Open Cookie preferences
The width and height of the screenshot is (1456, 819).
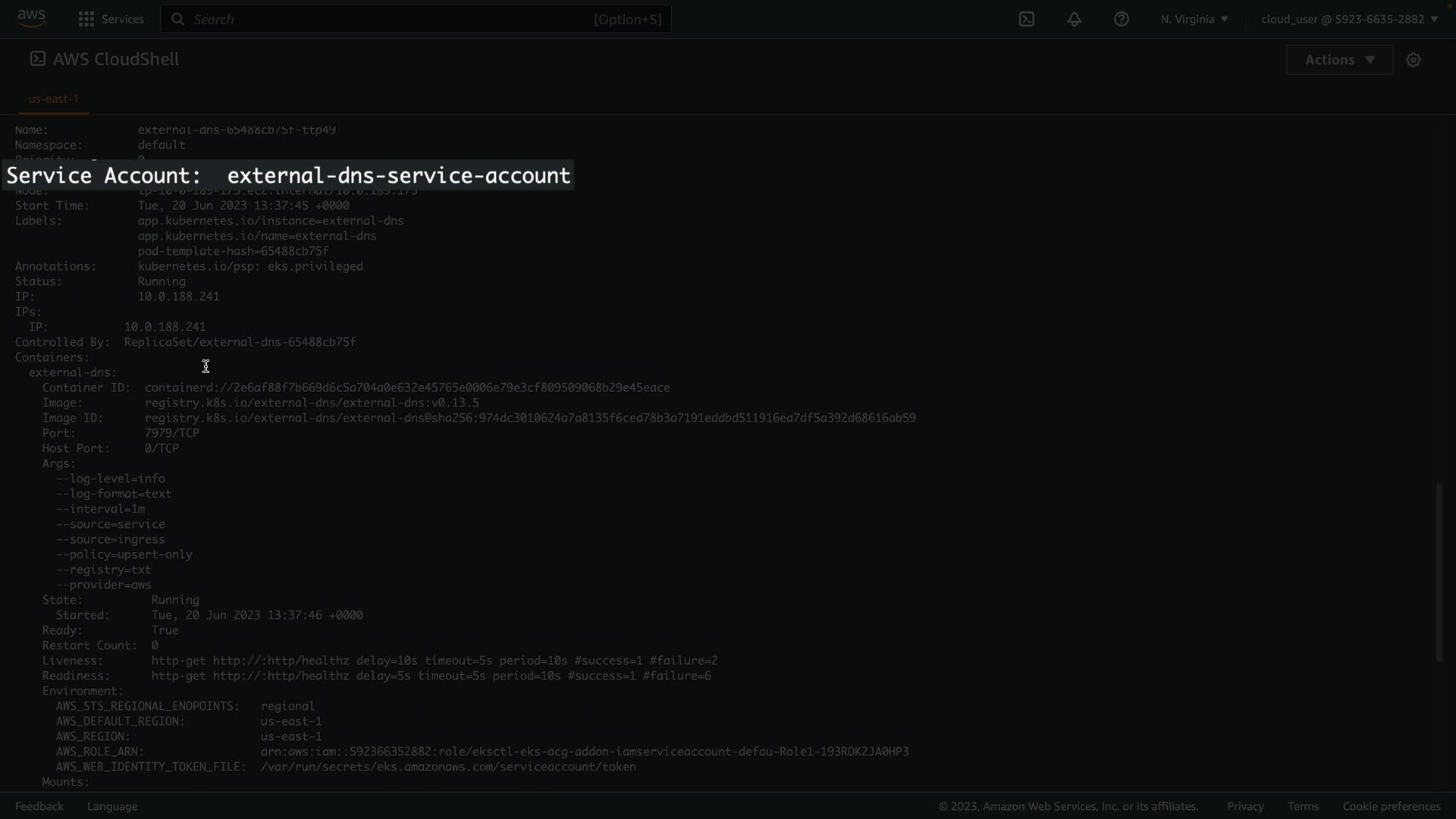tap(1391, 806)
